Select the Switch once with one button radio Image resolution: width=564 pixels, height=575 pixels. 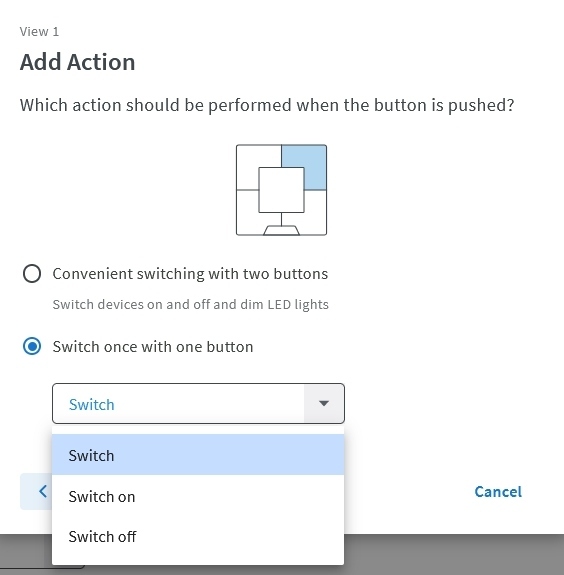[x=32, y=347]
